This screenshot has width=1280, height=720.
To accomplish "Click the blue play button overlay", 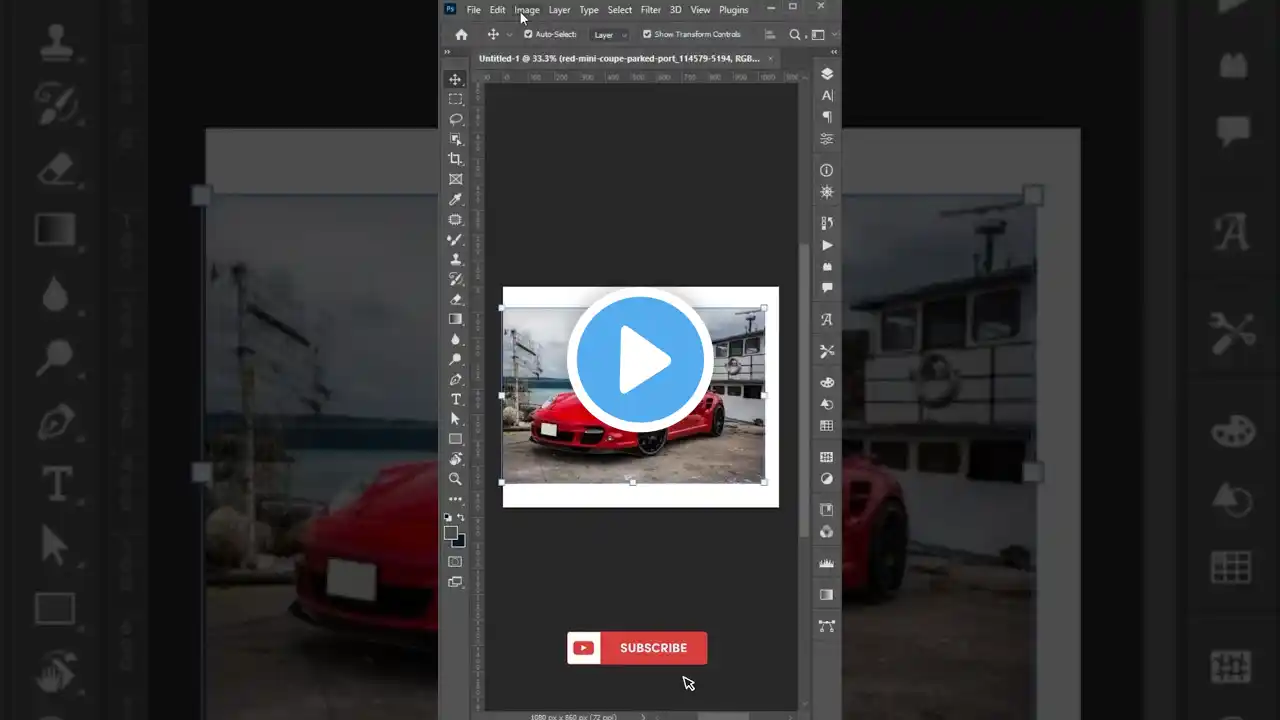I will click(x=640, y=360).
